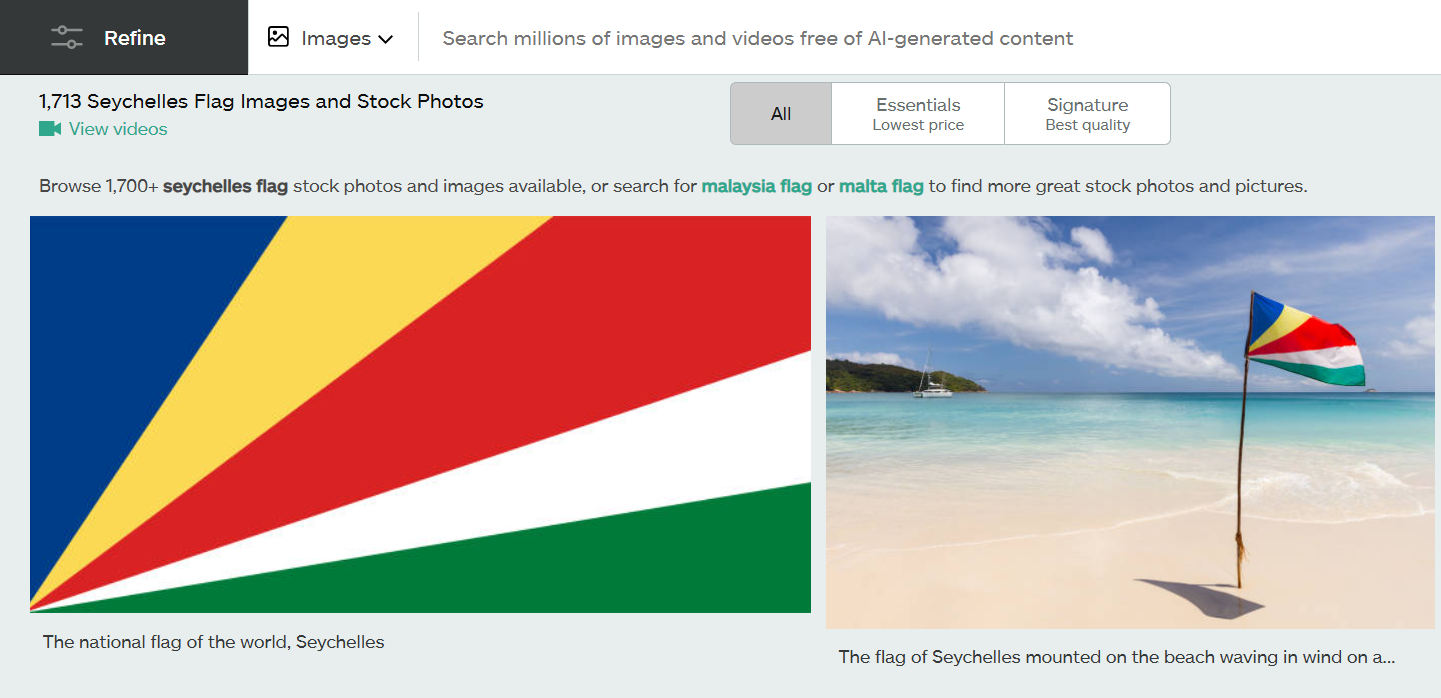Click the waving flag on the pole
The height and width of the screenshot is (698, 1441).
click(1305, 340)
